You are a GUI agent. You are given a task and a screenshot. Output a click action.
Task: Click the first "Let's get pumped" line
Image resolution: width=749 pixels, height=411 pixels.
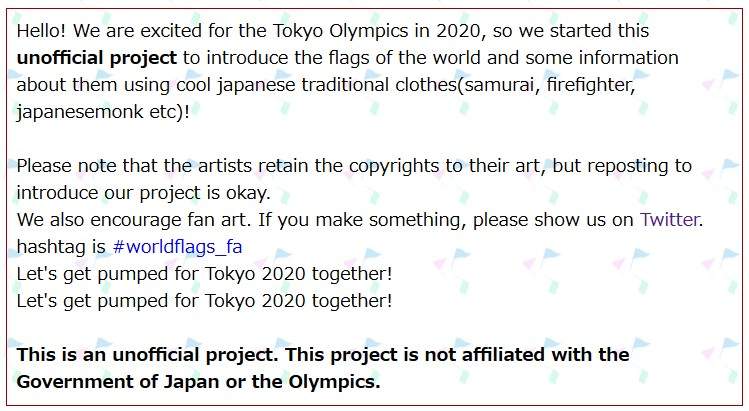point(204,272)
